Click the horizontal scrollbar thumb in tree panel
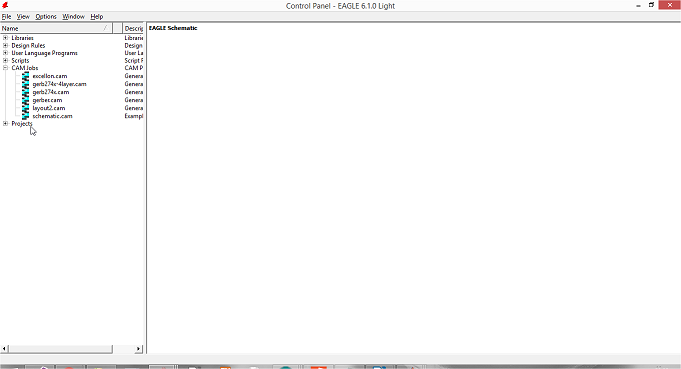The width and height of the screenshot is (681, 369). click(x=61, y=349)
